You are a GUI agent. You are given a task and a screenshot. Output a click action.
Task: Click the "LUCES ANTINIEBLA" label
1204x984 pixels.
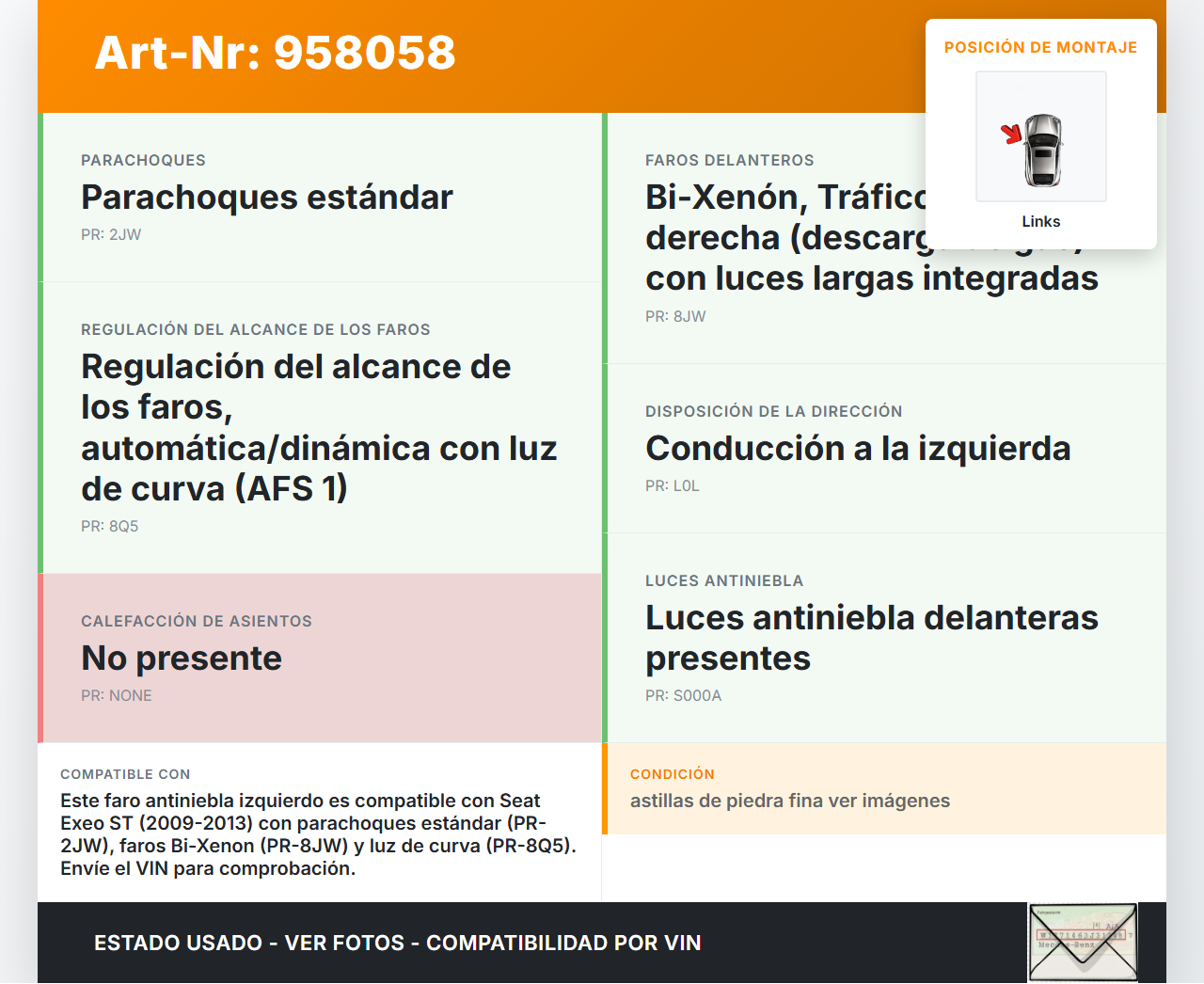[x=724, y=580]
